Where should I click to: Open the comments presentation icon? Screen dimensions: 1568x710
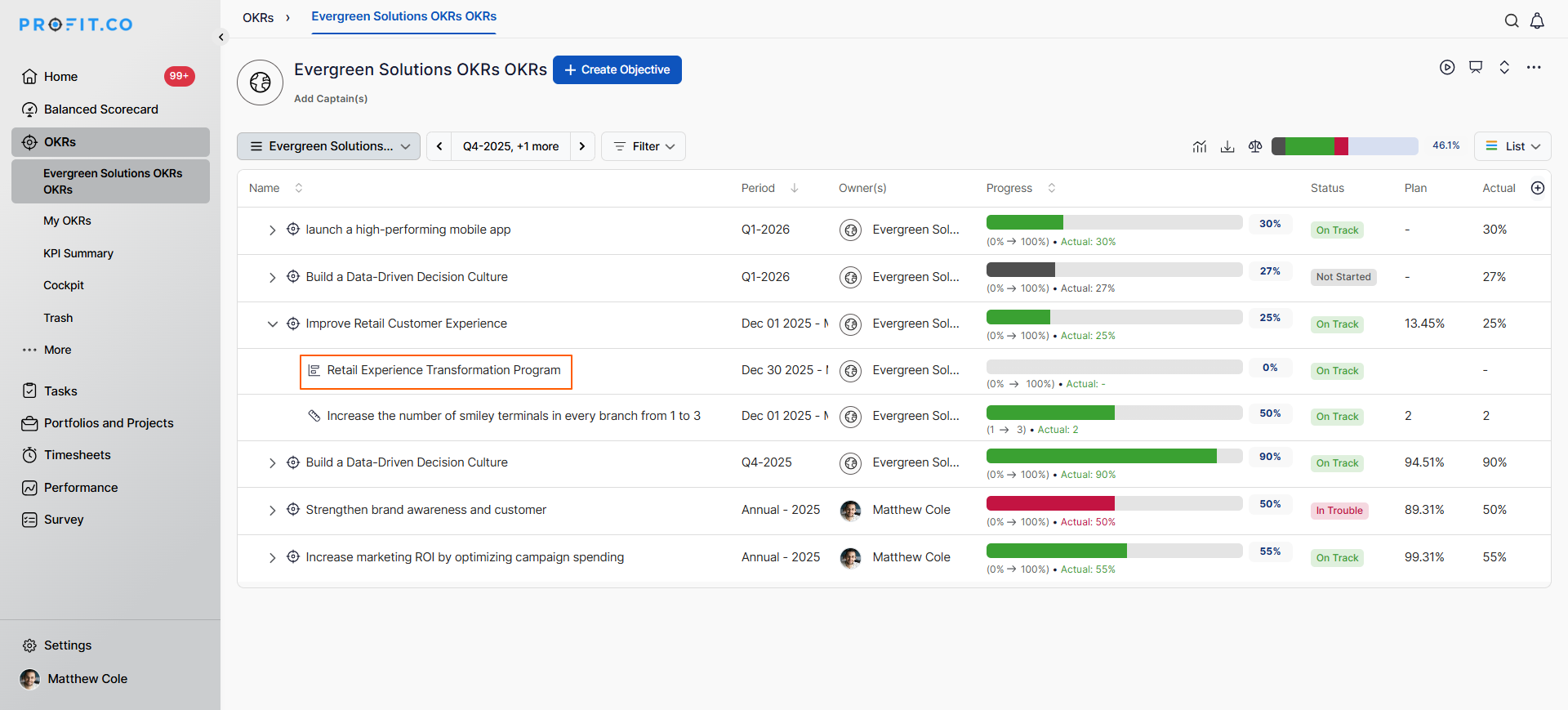click(x=1476, y=68)
